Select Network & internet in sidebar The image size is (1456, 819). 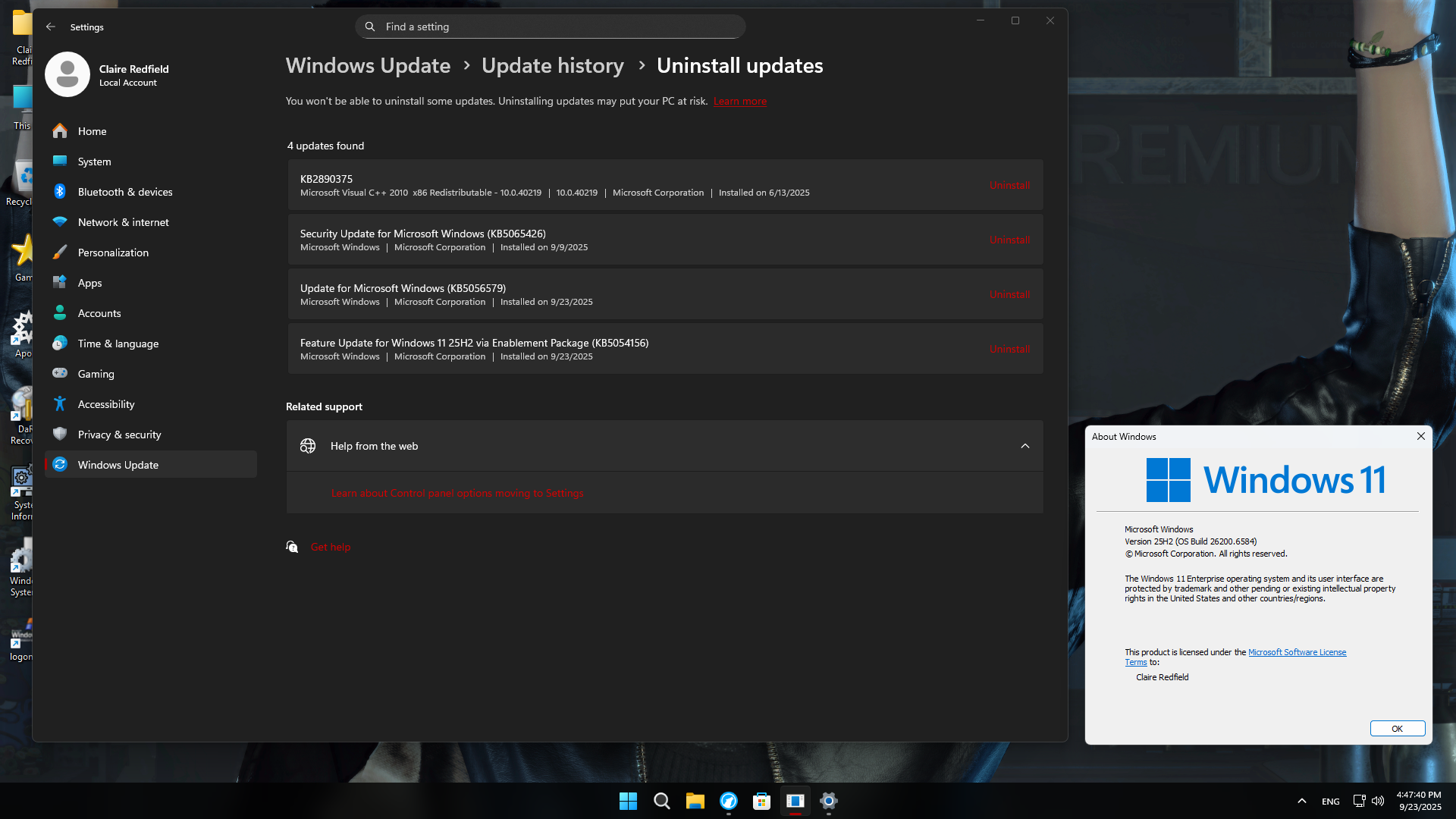pyautogui.click(x=151, y=222)
